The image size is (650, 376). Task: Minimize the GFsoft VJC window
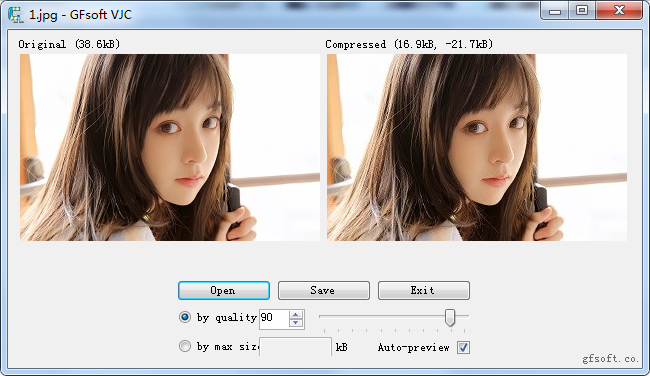[x=555, y=11]
